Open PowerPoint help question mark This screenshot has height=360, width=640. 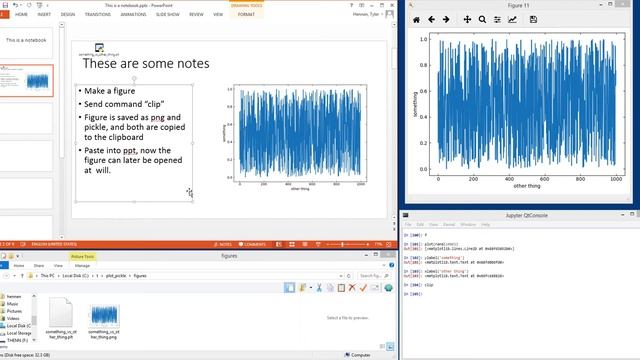coord(351,5)
